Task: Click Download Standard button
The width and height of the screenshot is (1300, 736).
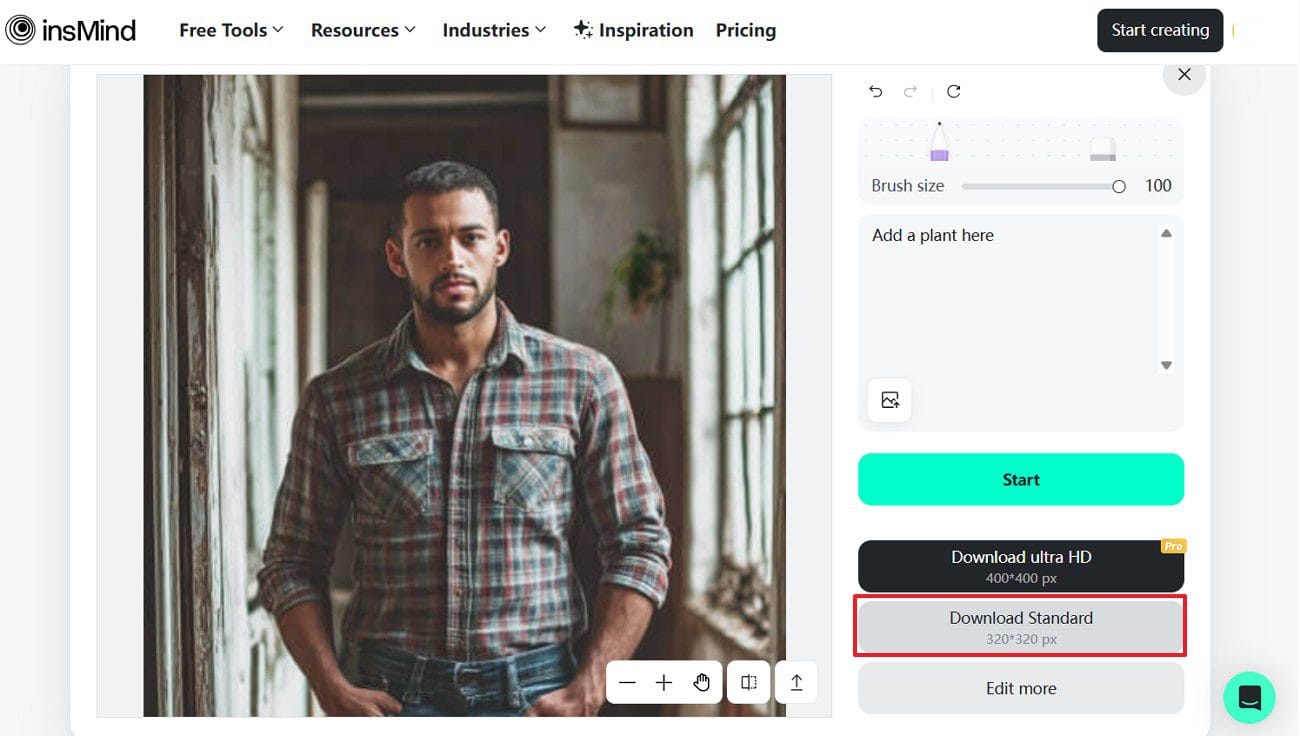Action: tap(1021, 626)
